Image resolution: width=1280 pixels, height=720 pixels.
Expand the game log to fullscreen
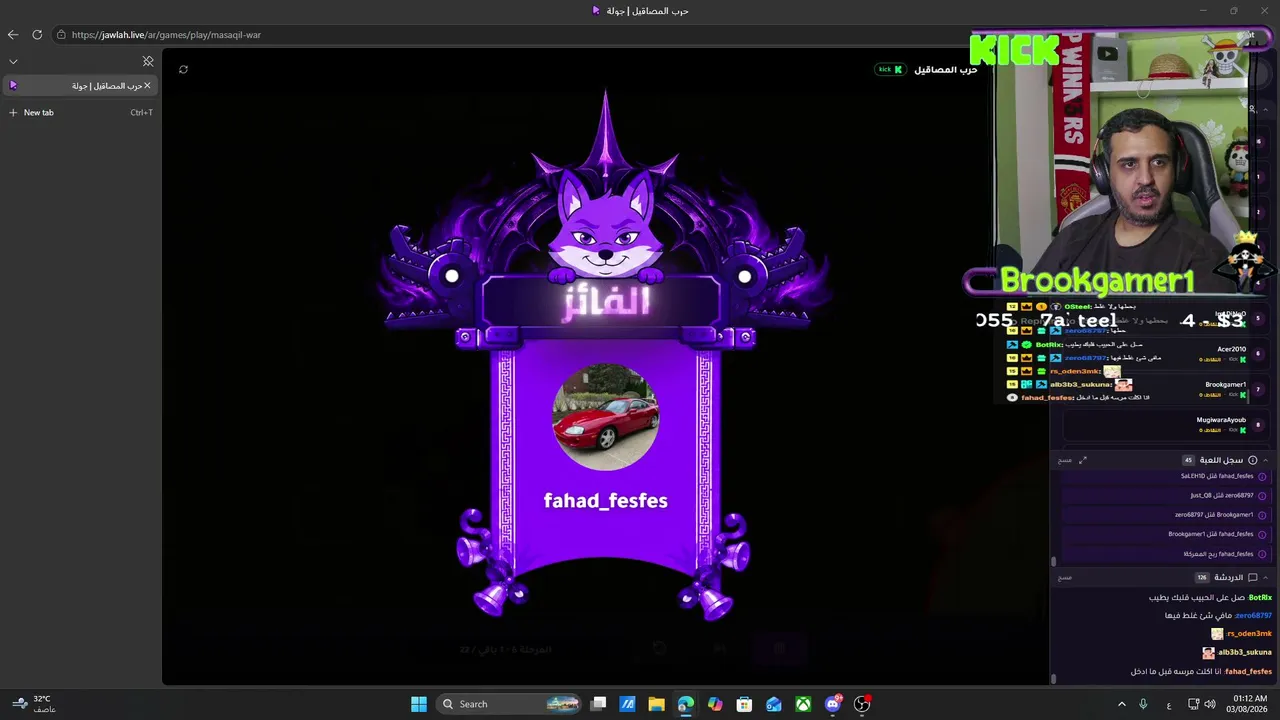[x=1082, y=460]
